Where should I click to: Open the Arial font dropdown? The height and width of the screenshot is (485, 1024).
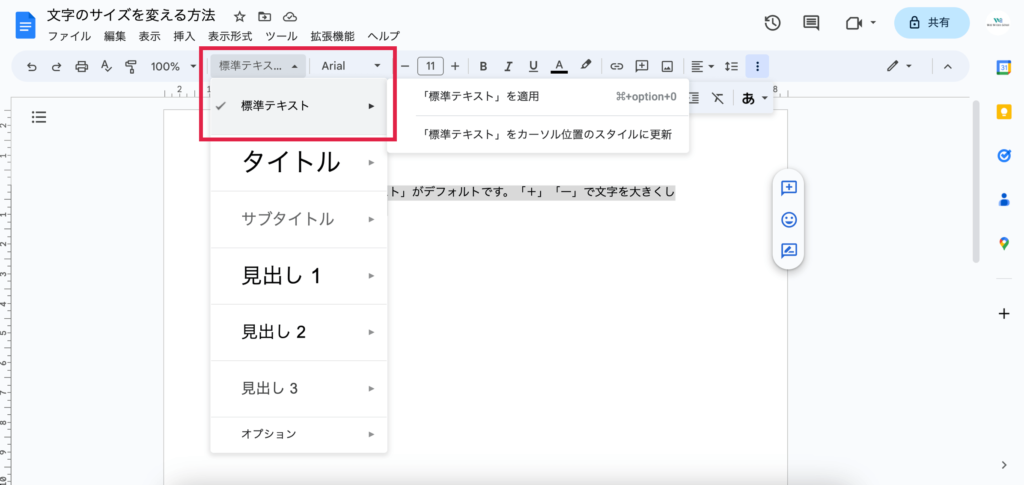coord(351,67)
